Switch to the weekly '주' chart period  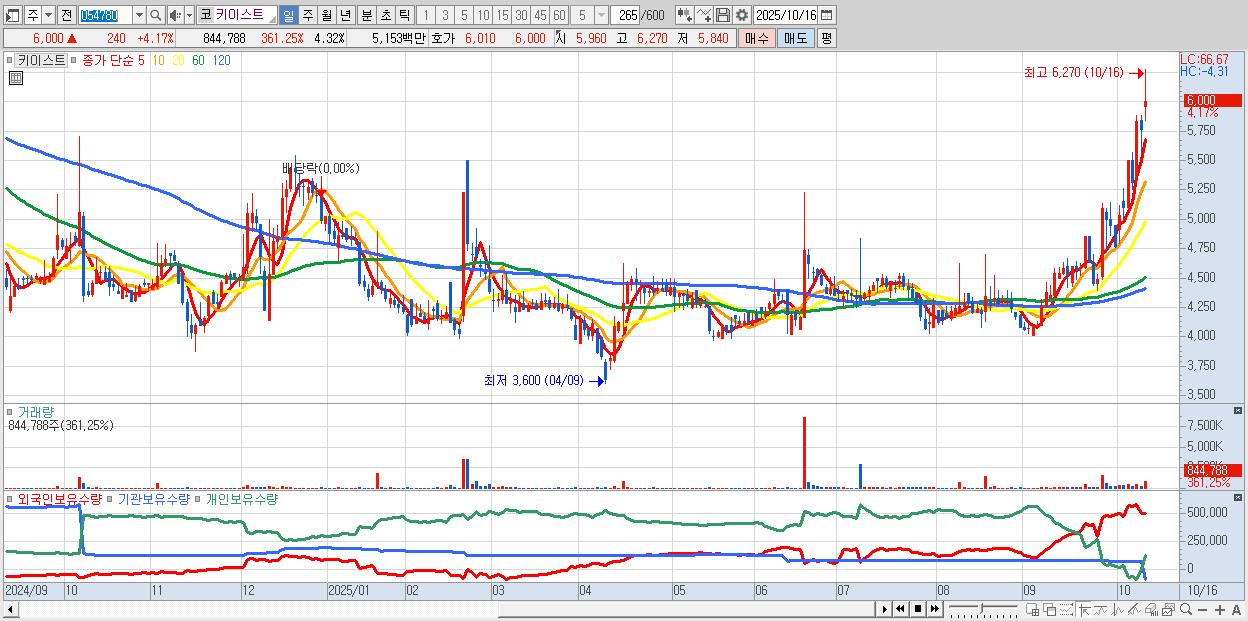(307, 15)
